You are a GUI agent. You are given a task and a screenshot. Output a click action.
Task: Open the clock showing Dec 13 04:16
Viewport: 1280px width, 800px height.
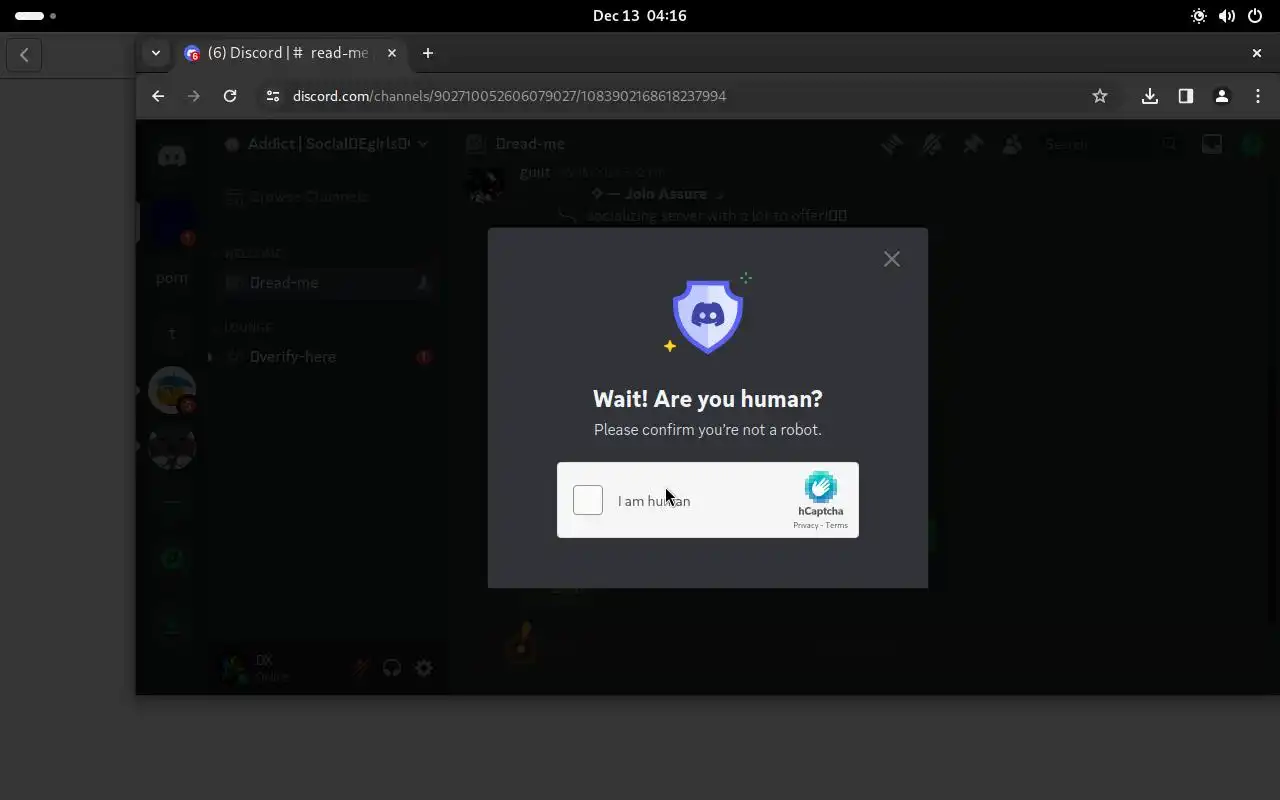tap(640, 16)
